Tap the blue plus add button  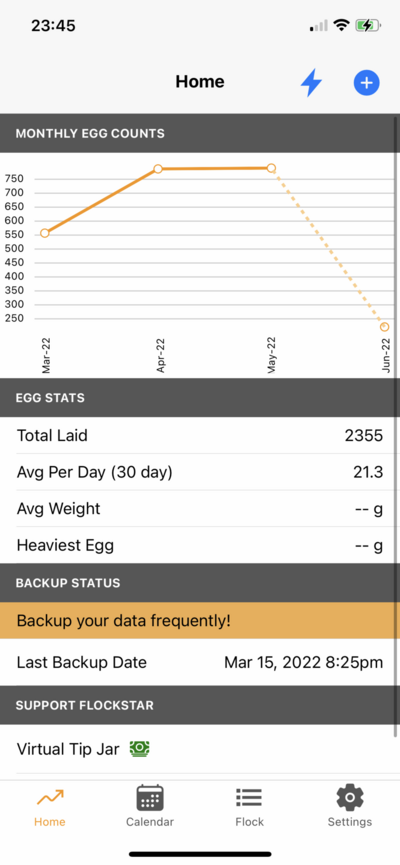pos(366,83)
